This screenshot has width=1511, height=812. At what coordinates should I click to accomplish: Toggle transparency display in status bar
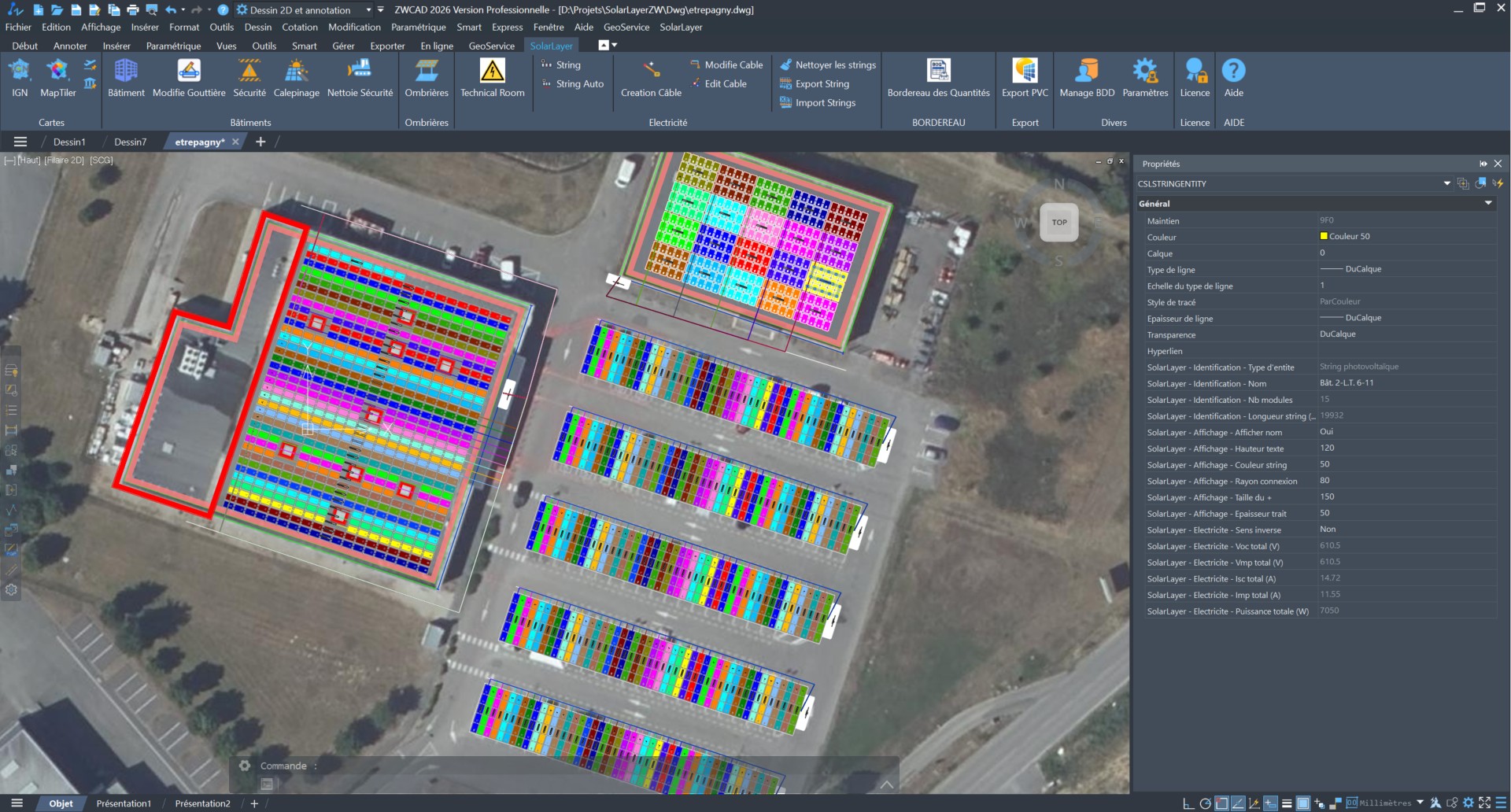[x=1303, y=803]
